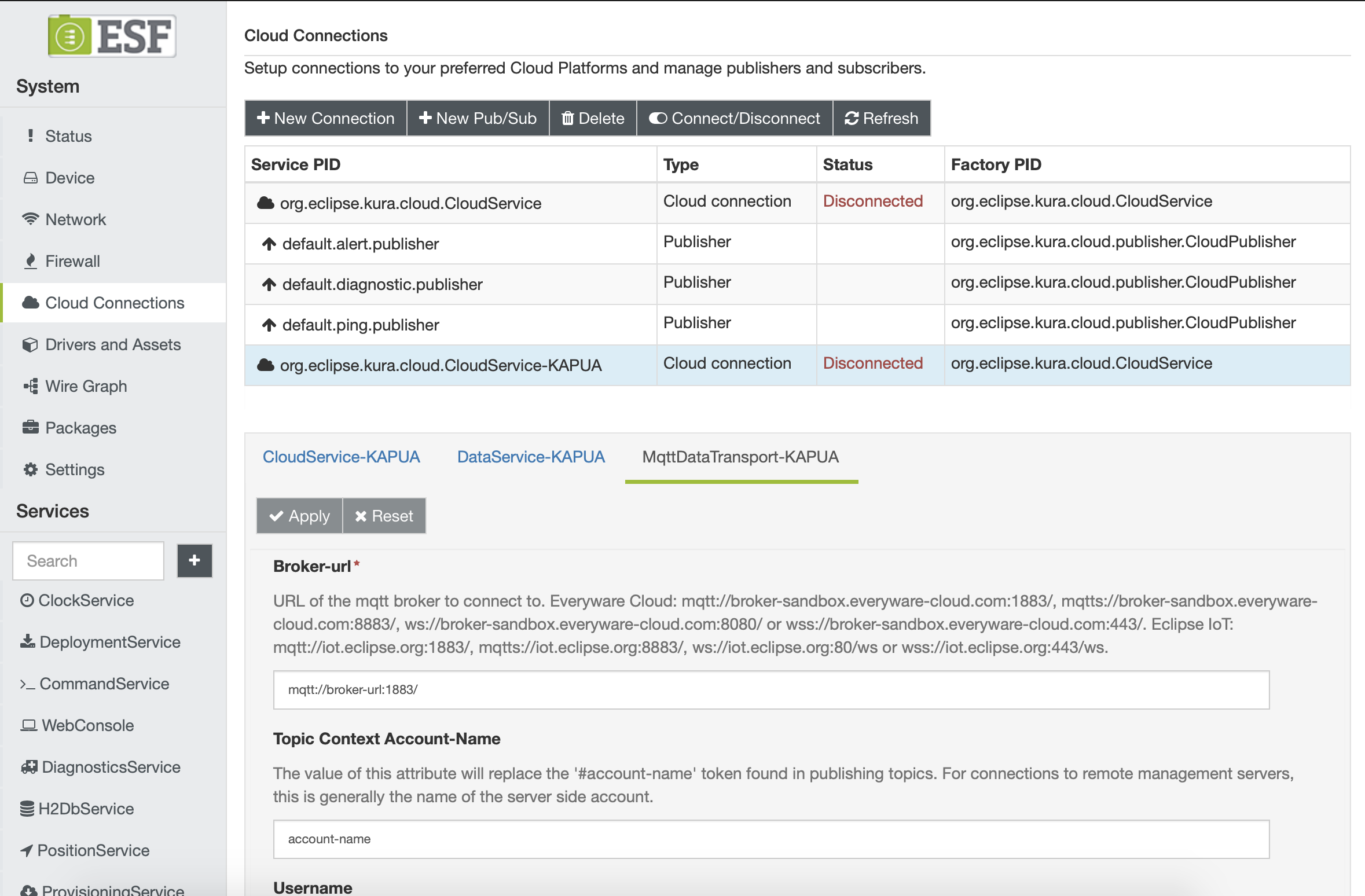1365x896 pixels.
Task: Click the plus icon next to Services search
Action: (195, 560)
